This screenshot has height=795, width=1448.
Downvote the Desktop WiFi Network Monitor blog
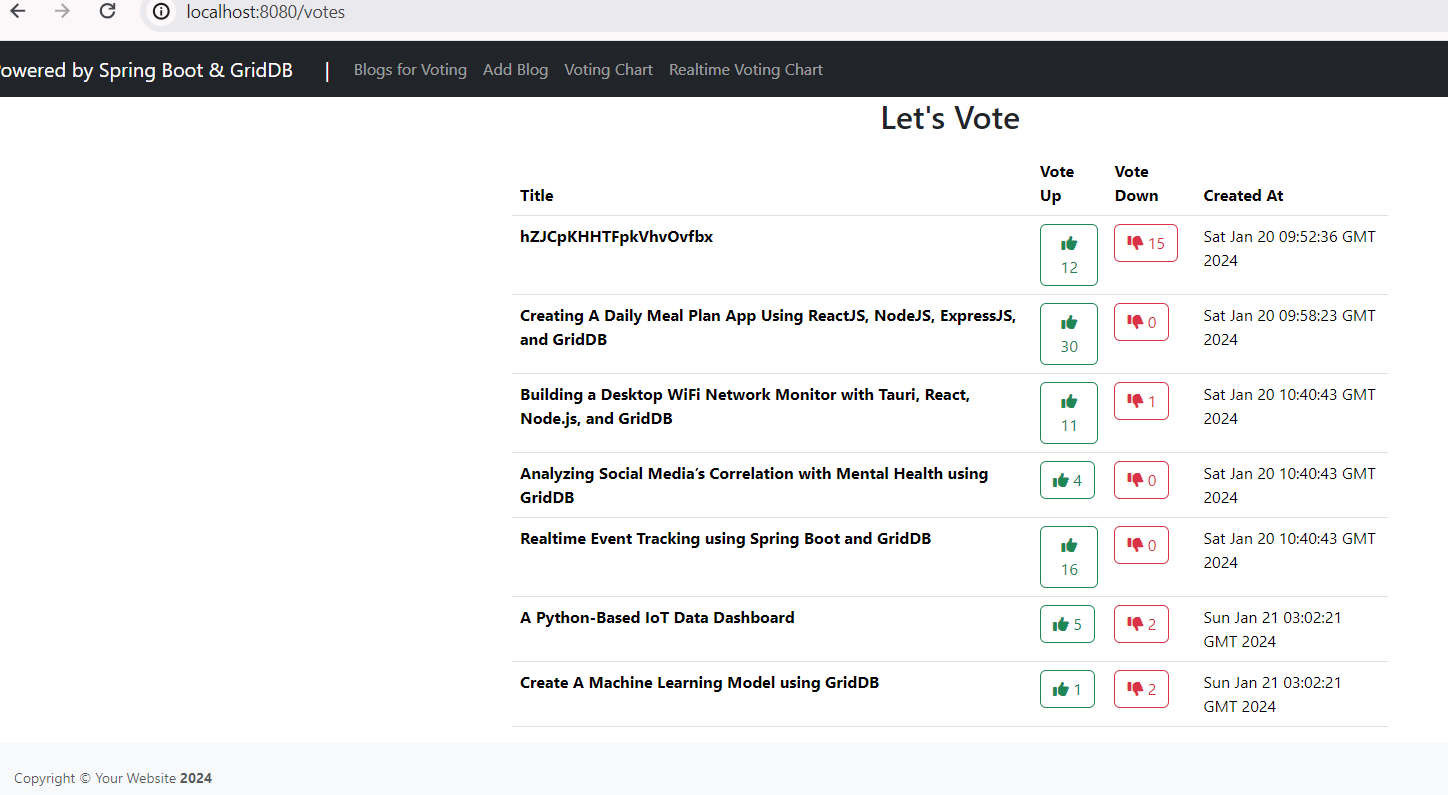click(1141, 401)
